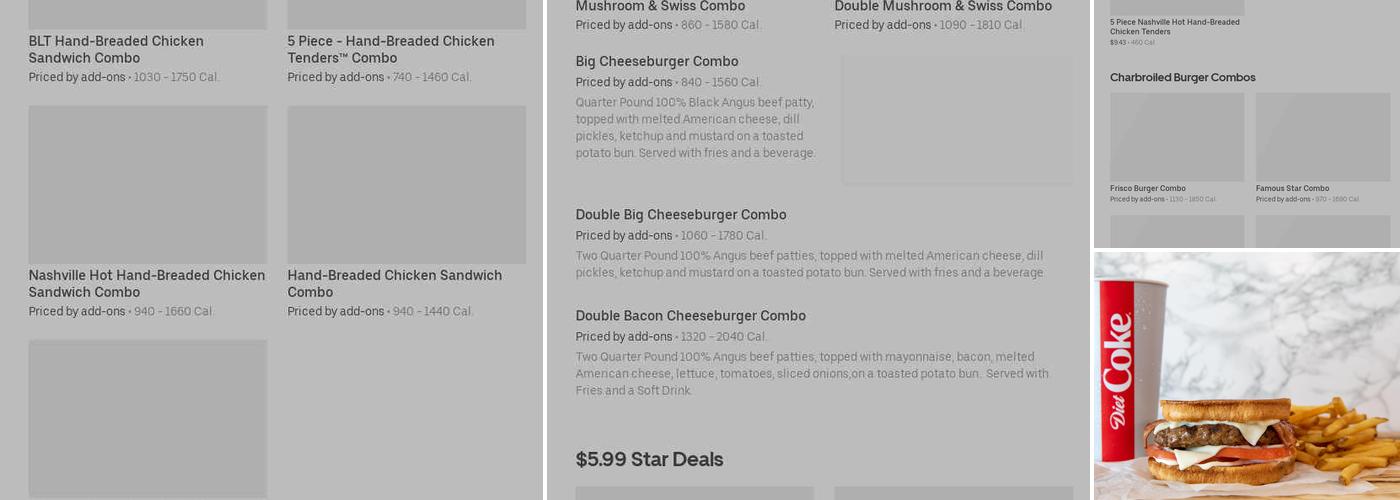Click the burger and Diet Coke photo

coord(1247,375)
